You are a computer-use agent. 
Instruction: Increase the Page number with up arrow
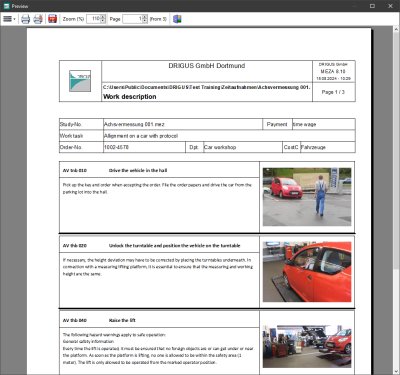[x=145, y=17]
